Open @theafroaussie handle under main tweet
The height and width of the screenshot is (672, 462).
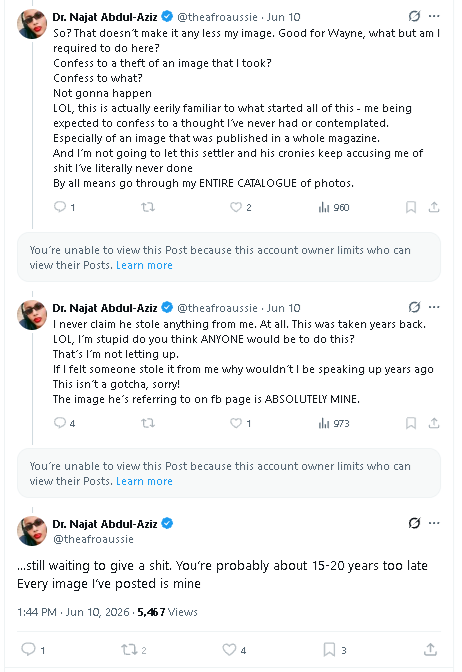(93, 539)
